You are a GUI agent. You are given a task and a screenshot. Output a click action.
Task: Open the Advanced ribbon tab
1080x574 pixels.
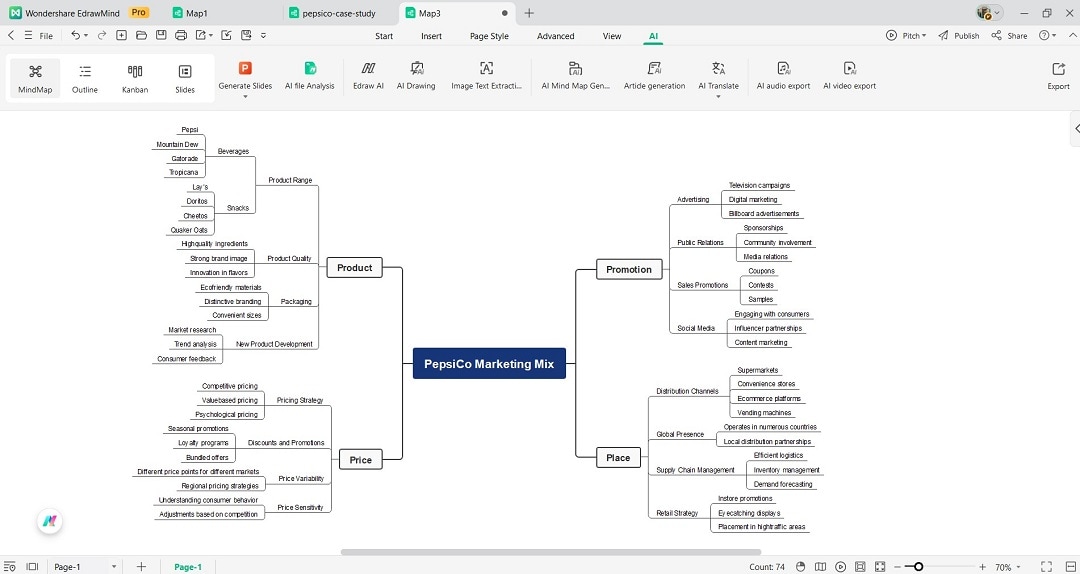coord(555,36)
